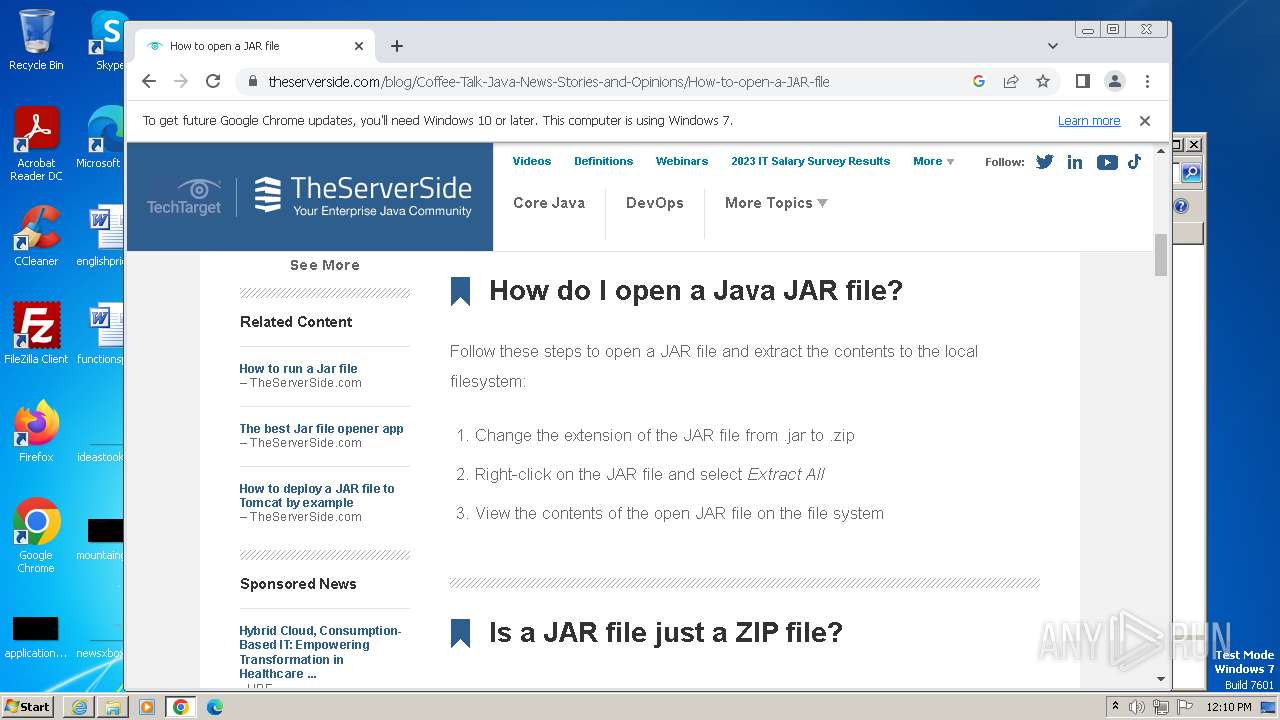
Task: Open TheServerSide Twitter profile icon
Action: 1045,162
